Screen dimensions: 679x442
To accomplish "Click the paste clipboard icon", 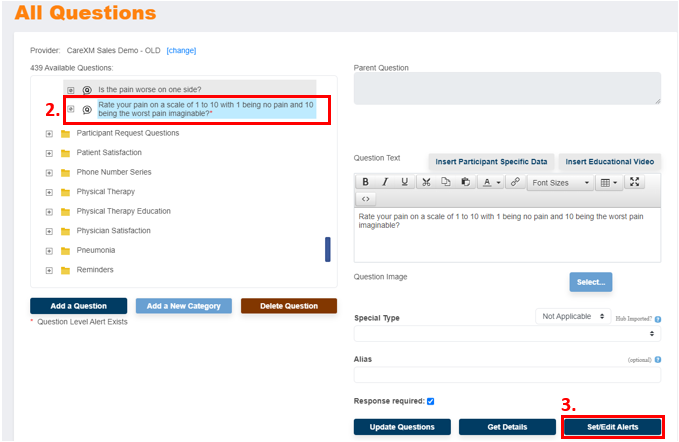I will [x=465, y=183].
